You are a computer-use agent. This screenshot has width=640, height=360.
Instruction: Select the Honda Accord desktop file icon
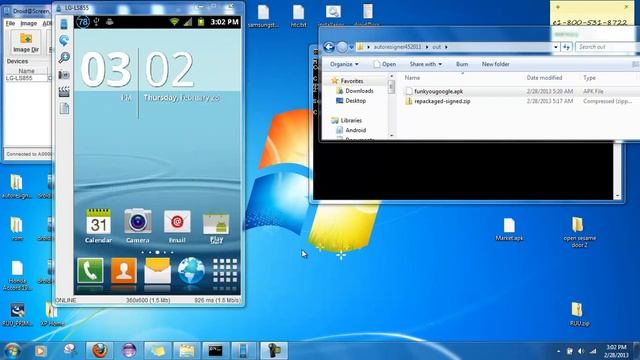17,276
